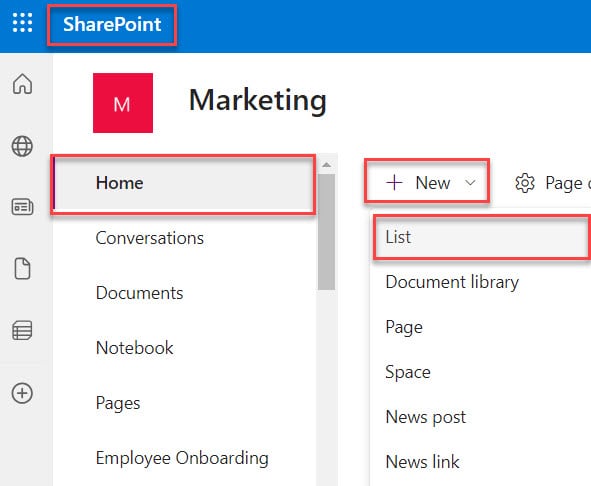The width and height of the screenshot is (591, 486).
Task: Open Conversations in site navigation
Action: pyautogui.click(x=150, y=238)
